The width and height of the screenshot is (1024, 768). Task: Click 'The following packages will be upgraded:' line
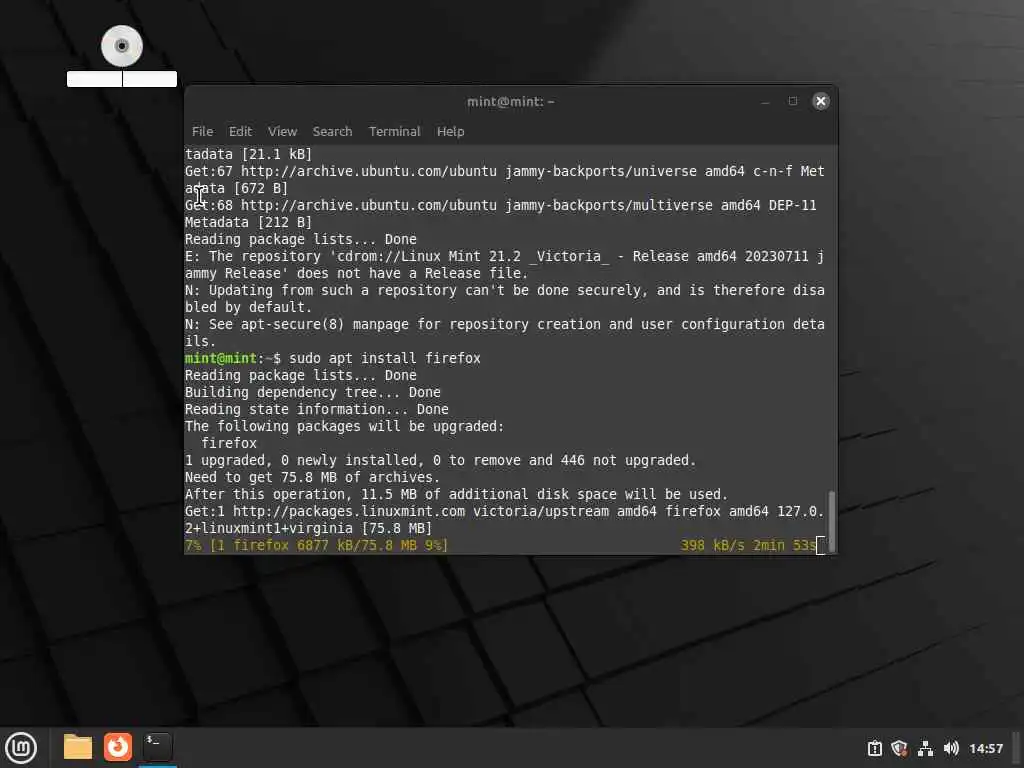click(x=344, y=426)
